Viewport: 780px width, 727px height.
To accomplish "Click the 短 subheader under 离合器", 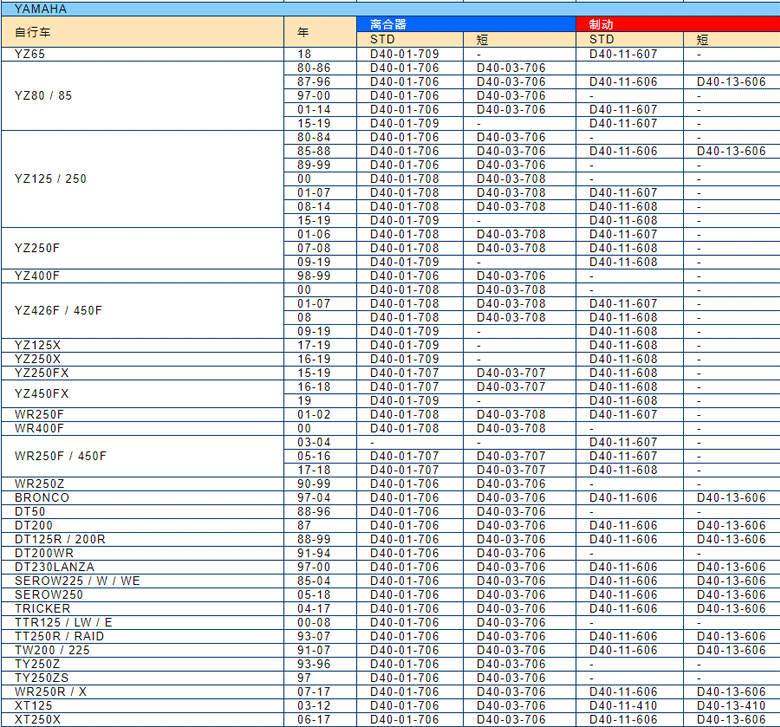I will [x=519, y=40].
